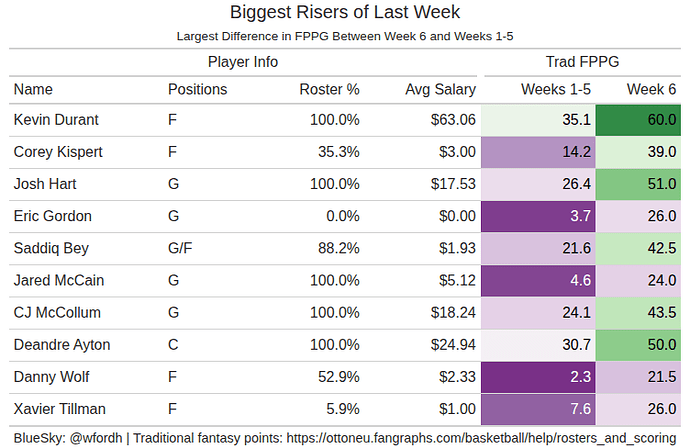Click the "Biggest Risers of Last Week" title
690x447 pixels.
pos(345,13)
